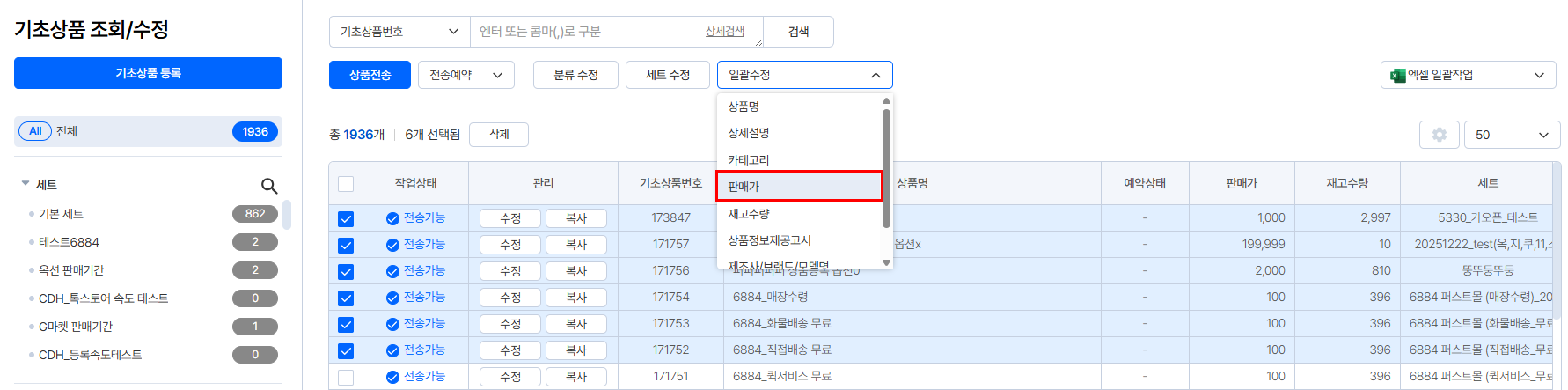Viewport: 1568px width, 390px height.
Task: Click the blue 기초상품 등록 button
Action: click(148, 73)
